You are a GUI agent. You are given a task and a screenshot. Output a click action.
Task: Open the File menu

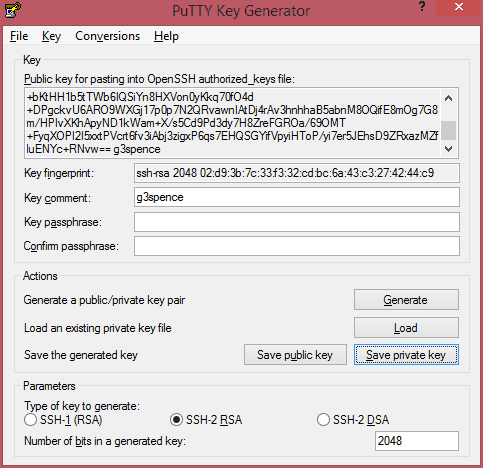click(19, 36)
